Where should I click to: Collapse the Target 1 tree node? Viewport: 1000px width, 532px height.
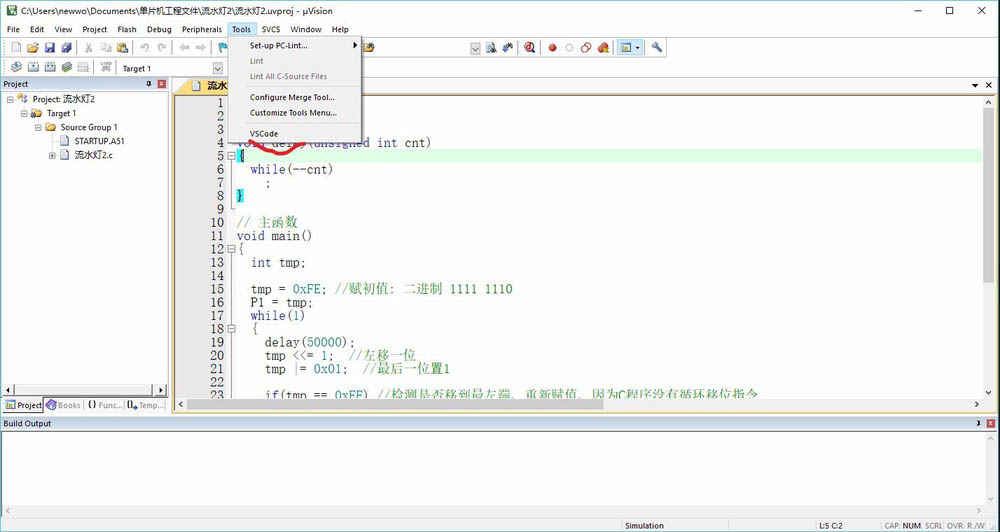[24, 113]
